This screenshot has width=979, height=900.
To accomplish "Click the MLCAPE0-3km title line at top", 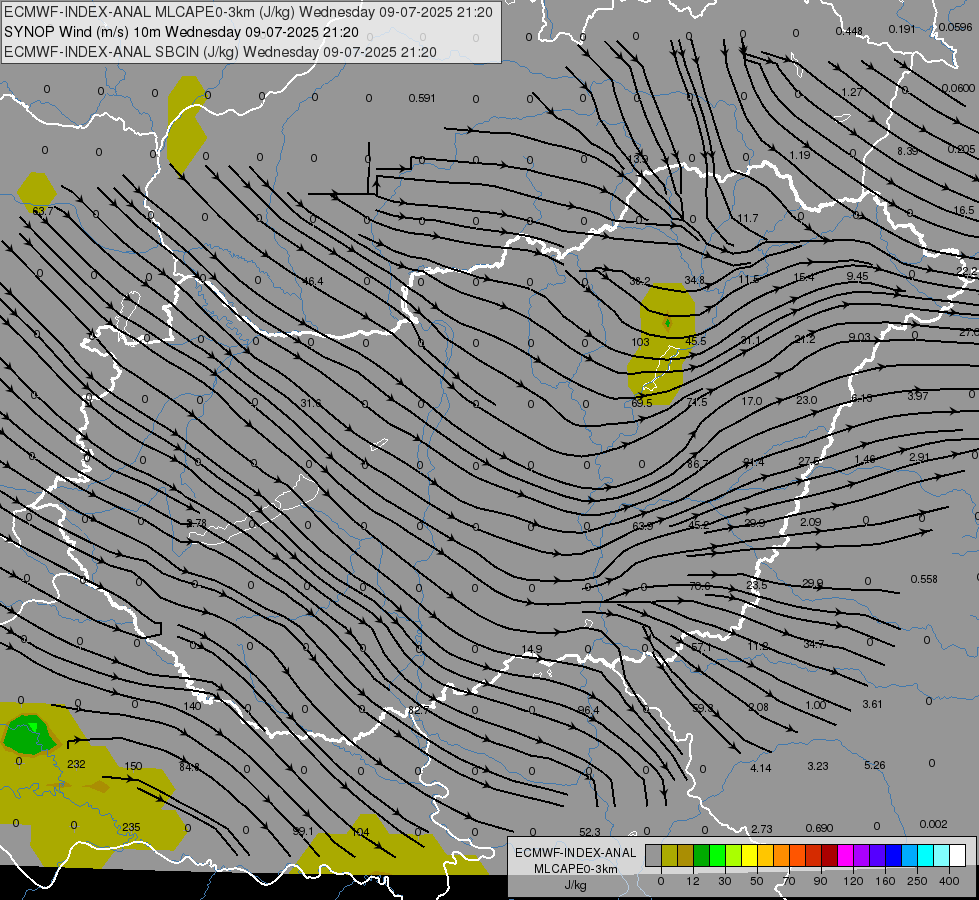I will (x=248, y=12).
